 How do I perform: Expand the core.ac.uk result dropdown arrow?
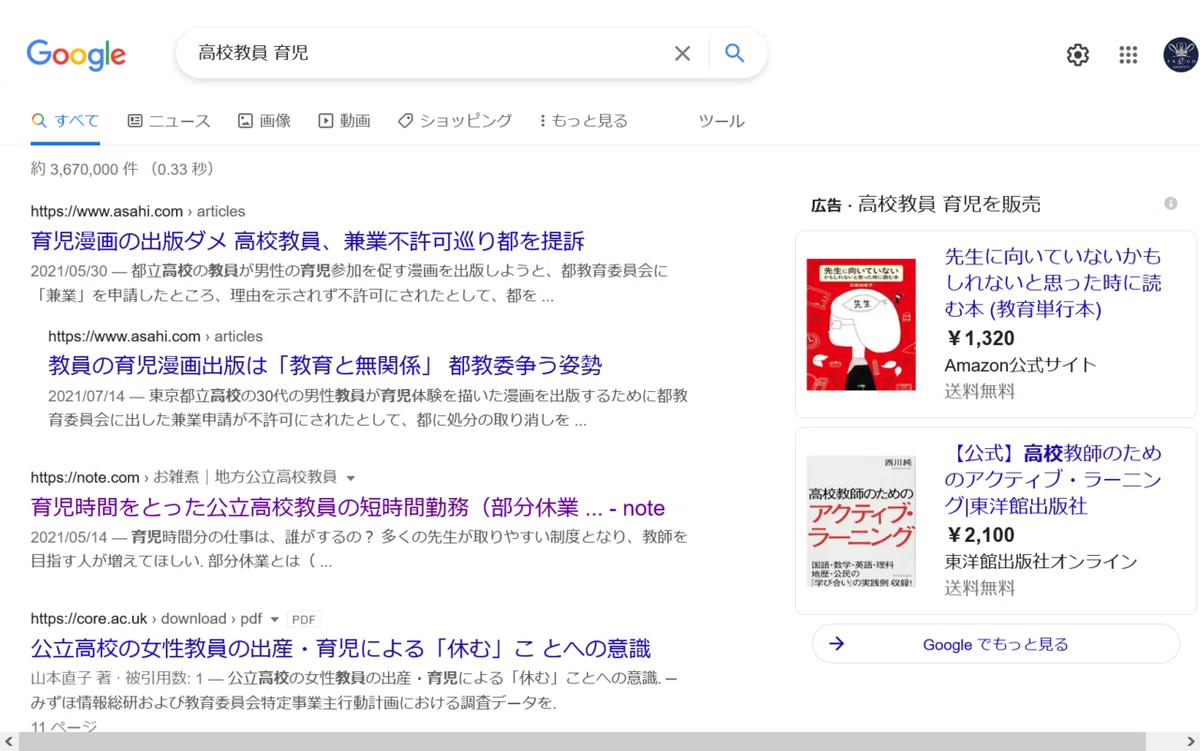275,619
